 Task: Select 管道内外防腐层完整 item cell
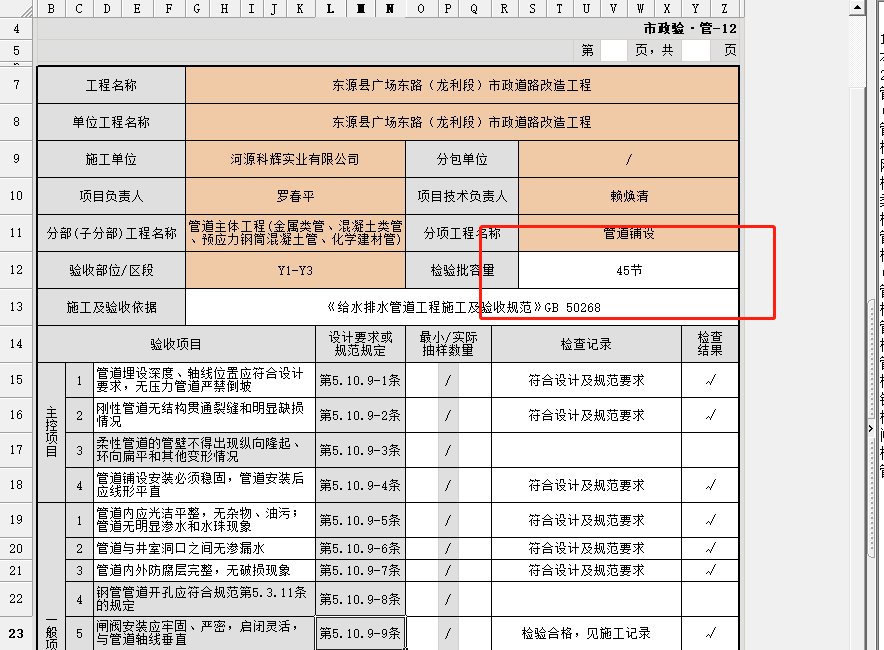click(204, 571)
